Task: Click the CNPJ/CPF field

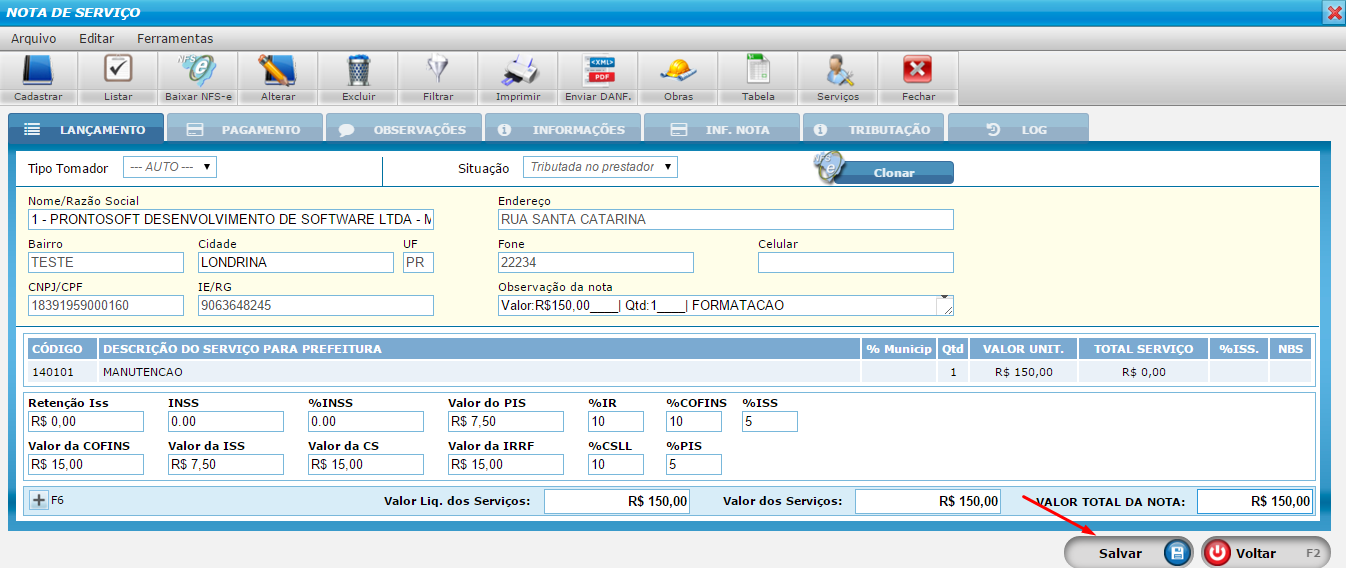Action: tap(106, 305)
